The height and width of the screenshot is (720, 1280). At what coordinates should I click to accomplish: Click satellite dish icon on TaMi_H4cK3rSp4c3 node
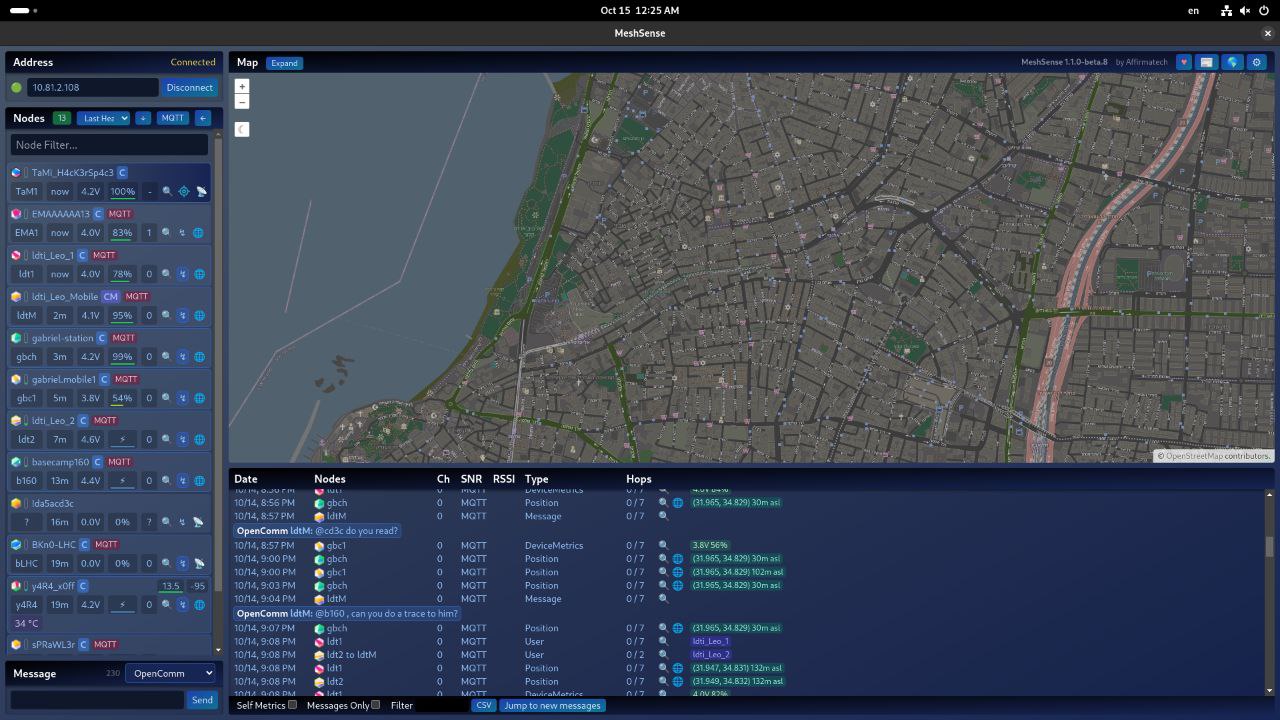(x=201, y=191)
